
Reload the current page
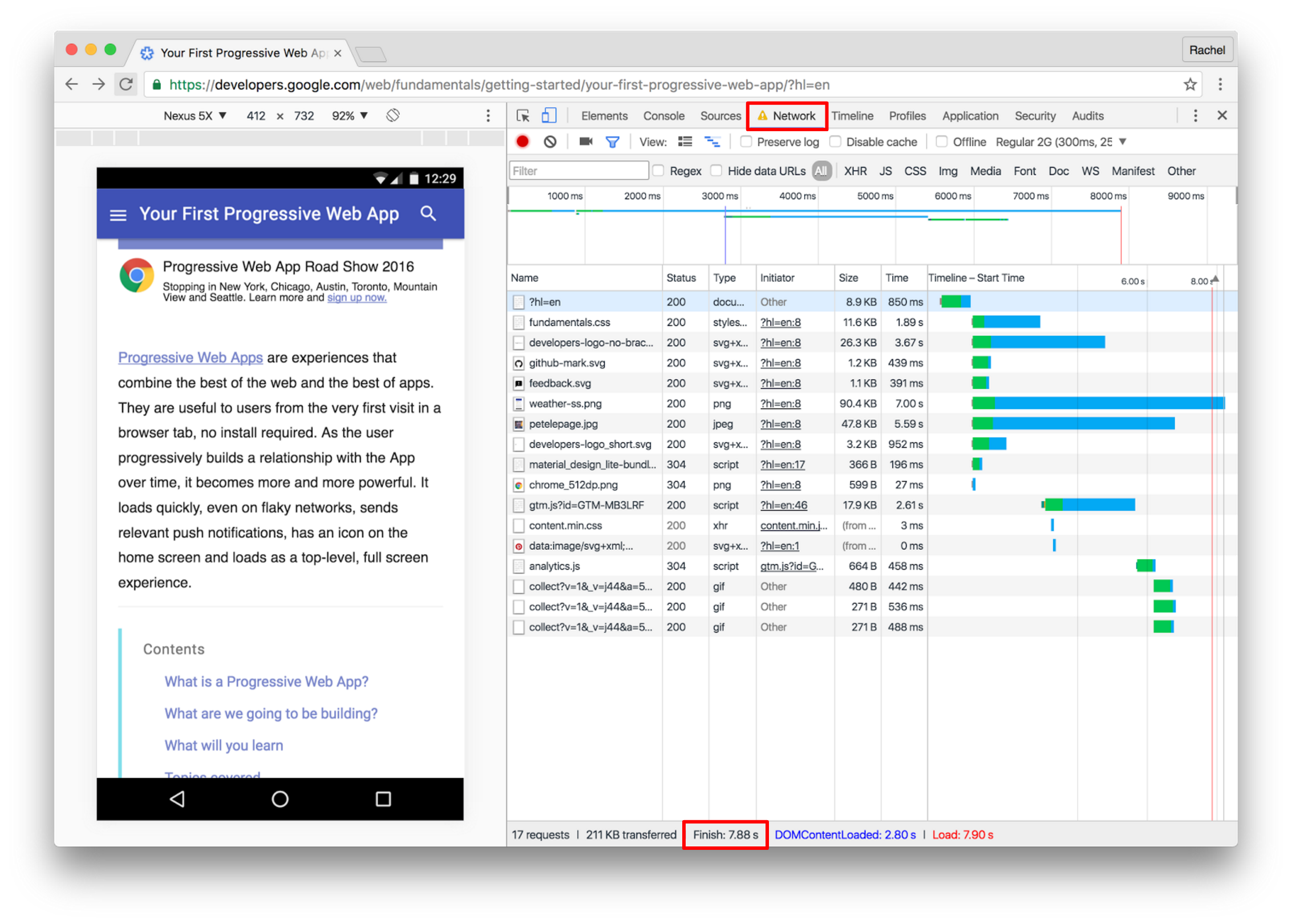click(125, 84)
